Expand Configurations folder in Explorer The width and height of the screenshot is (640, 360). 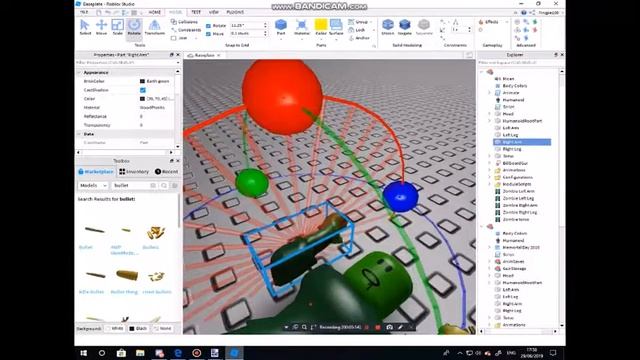point(490,177)
